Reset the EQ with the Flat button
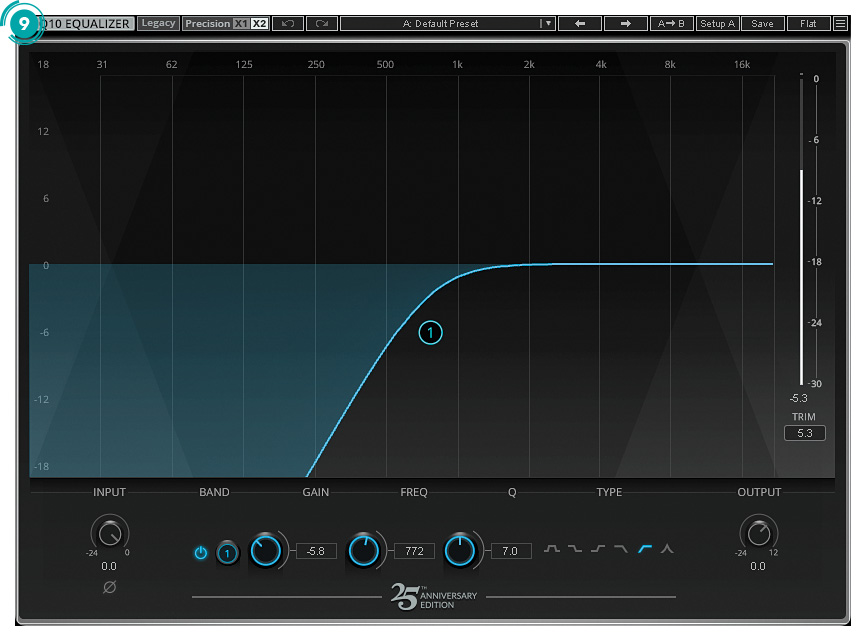This screenshot has width=866, height=641. 808,23
